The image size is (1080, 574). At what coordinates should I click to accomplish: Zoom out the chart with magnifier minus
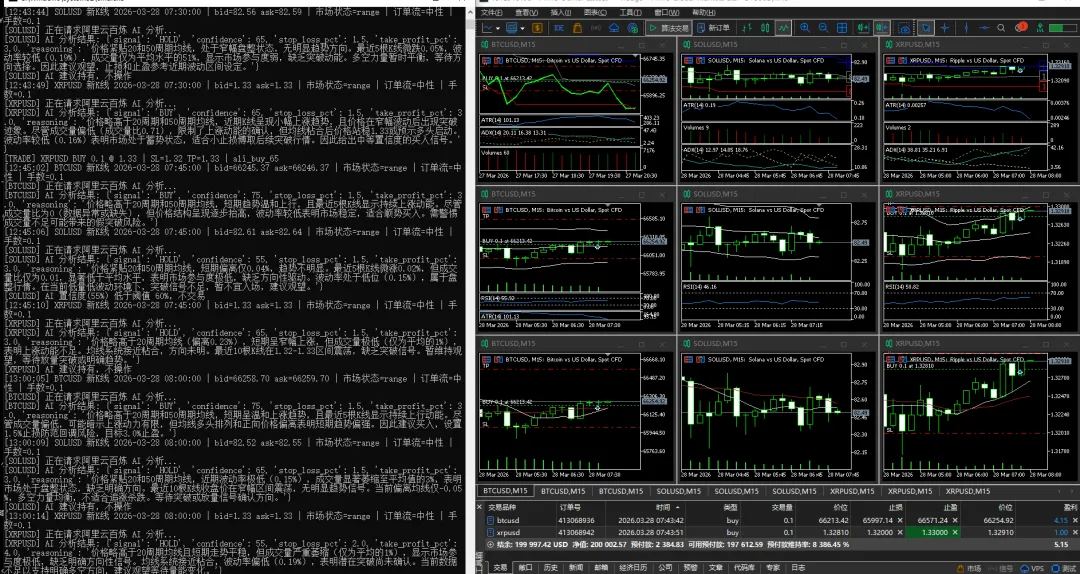(x=823, y=28)
